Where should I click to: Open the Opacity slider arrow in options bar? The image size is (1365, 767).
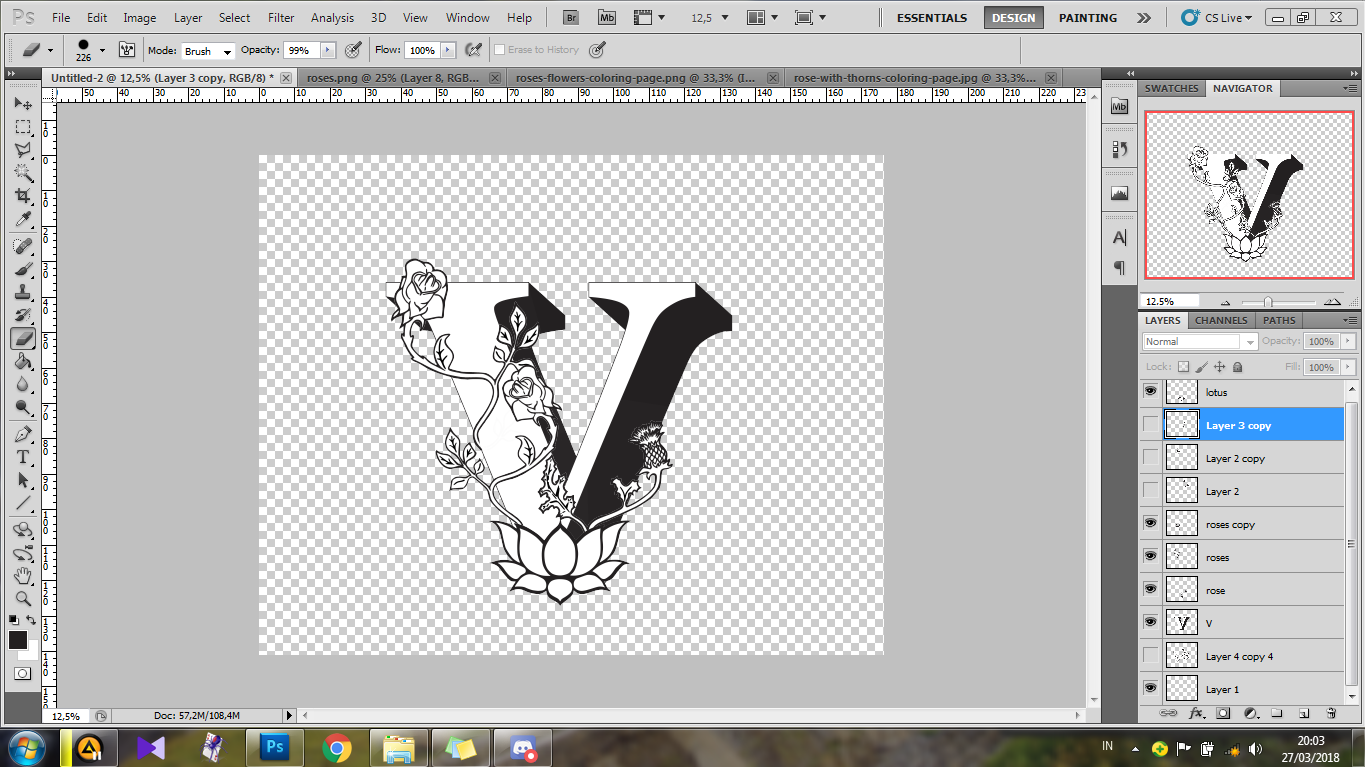(328, 50)
